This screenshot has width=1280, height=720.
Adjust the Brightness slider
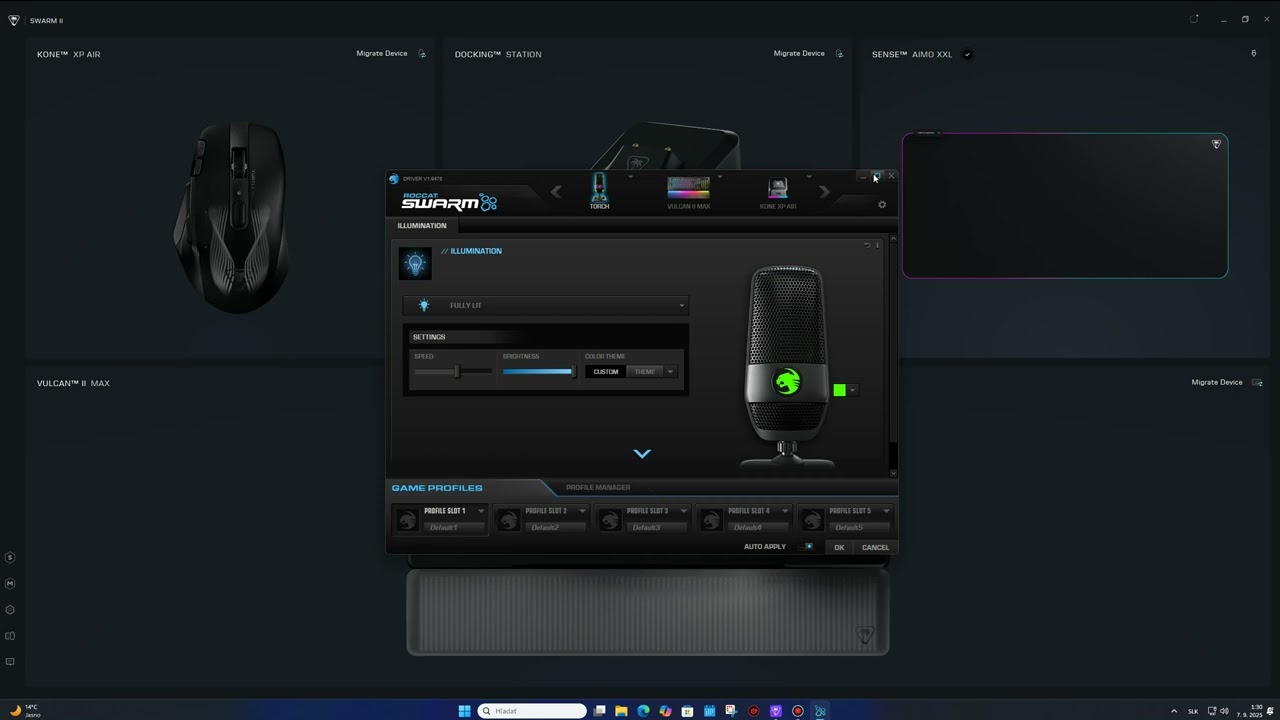540,372
